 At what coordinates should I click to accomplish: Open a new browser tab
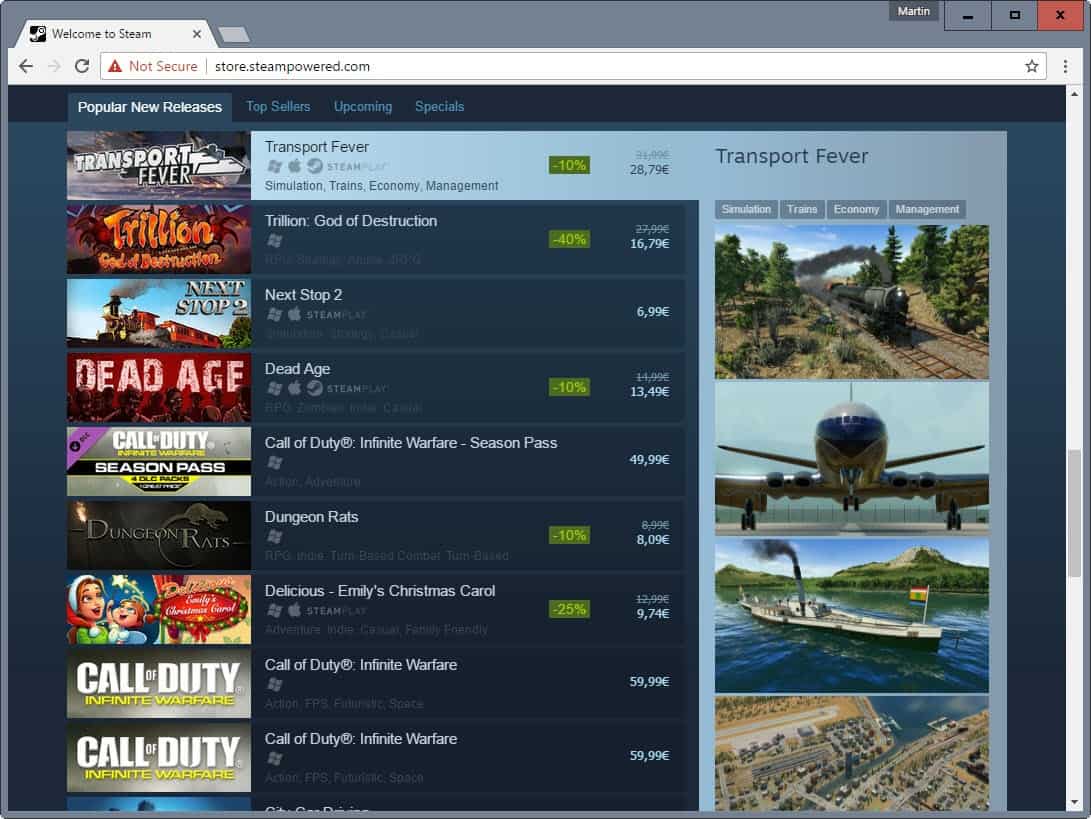[234, 34]
